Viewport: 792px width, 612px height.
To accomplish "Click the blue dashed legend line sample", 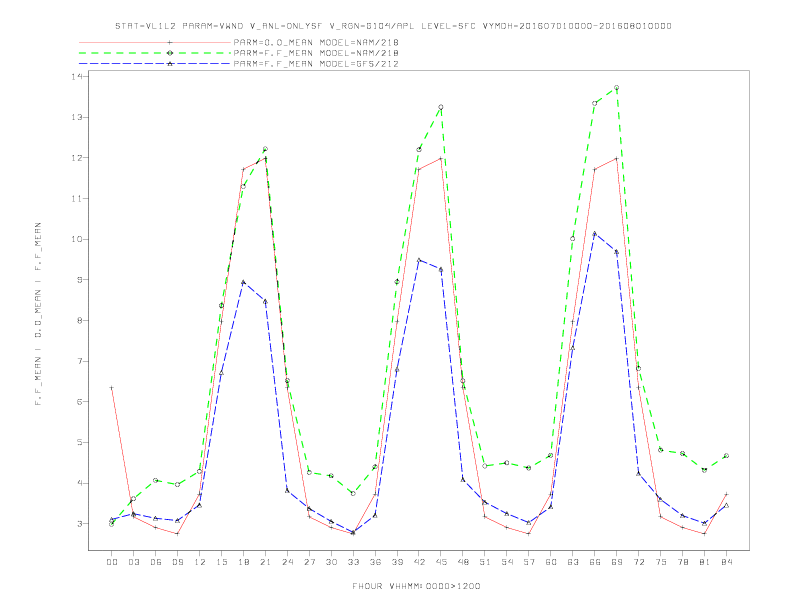I will coord(155,64).
